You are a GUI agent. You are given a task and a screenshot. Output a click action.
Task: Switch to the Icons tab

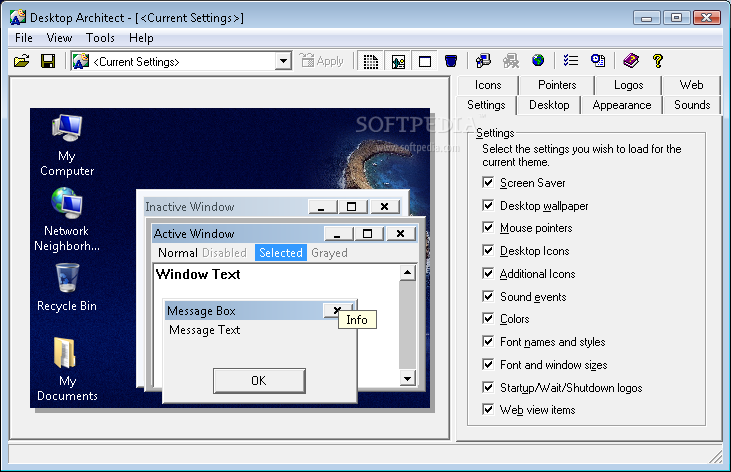(x=488, y=85)
